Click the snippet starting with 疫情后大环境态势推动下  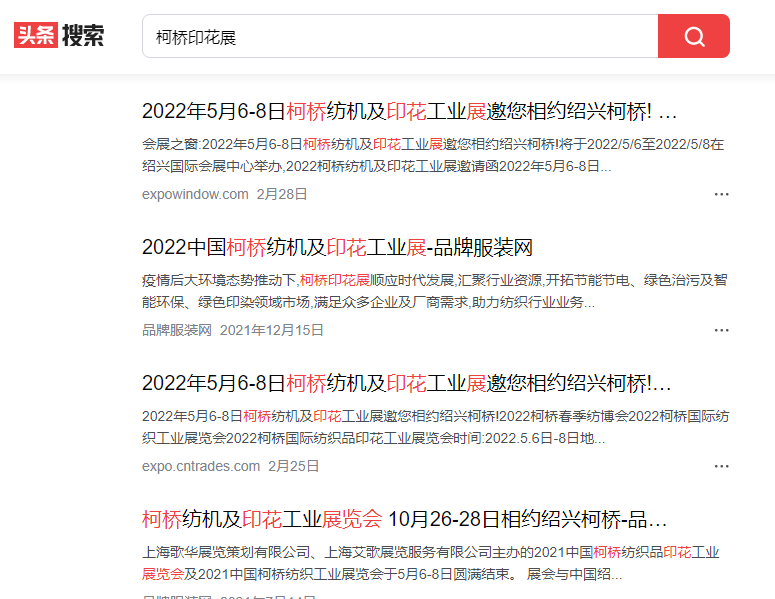click(432, 290)
